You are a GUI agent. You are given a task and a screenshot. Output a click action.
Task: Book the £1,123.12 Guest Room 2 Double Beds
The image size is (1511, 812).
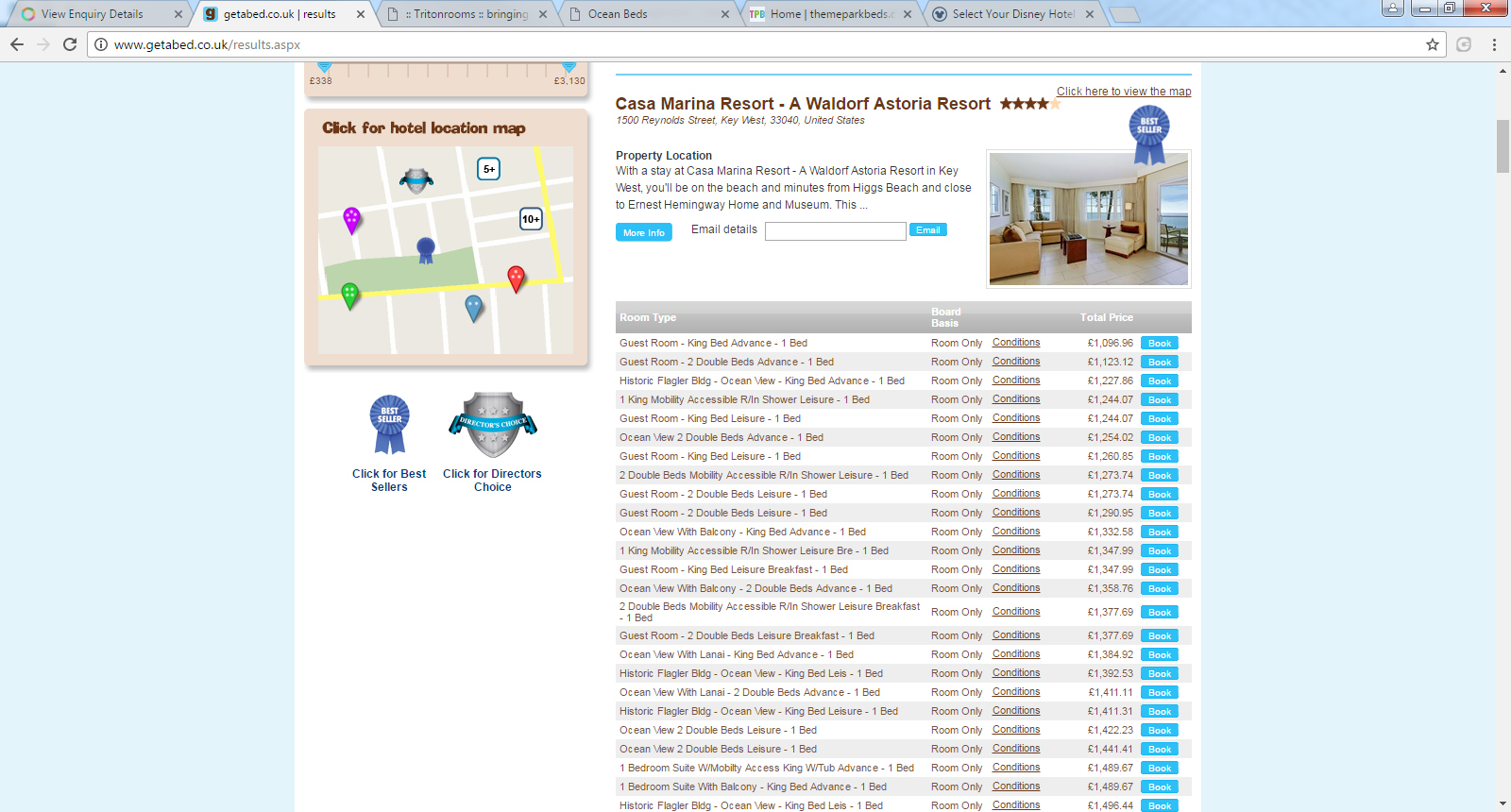[1160, 363]
